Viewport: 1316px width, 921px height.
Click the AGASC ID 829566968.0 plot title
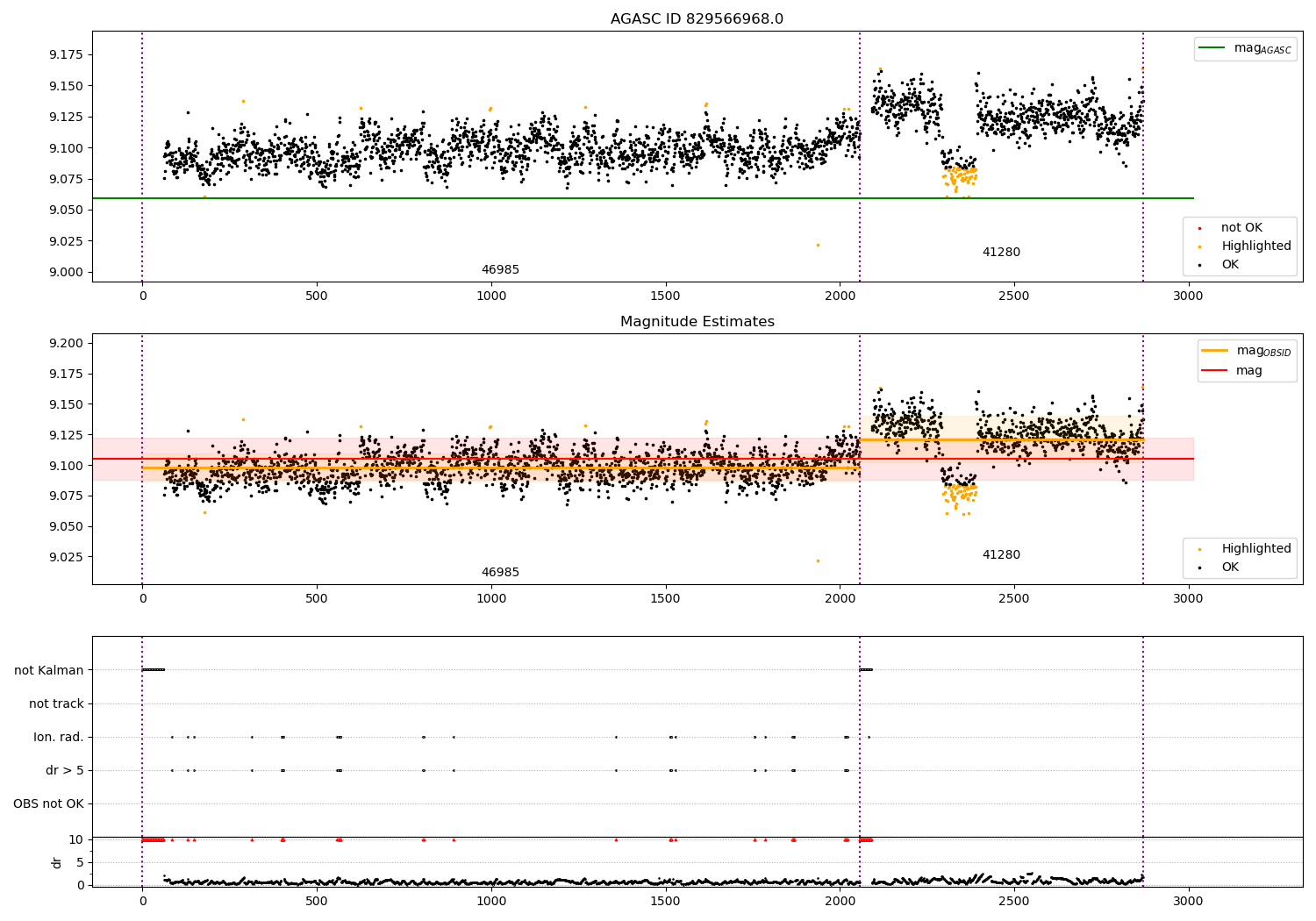697,19
